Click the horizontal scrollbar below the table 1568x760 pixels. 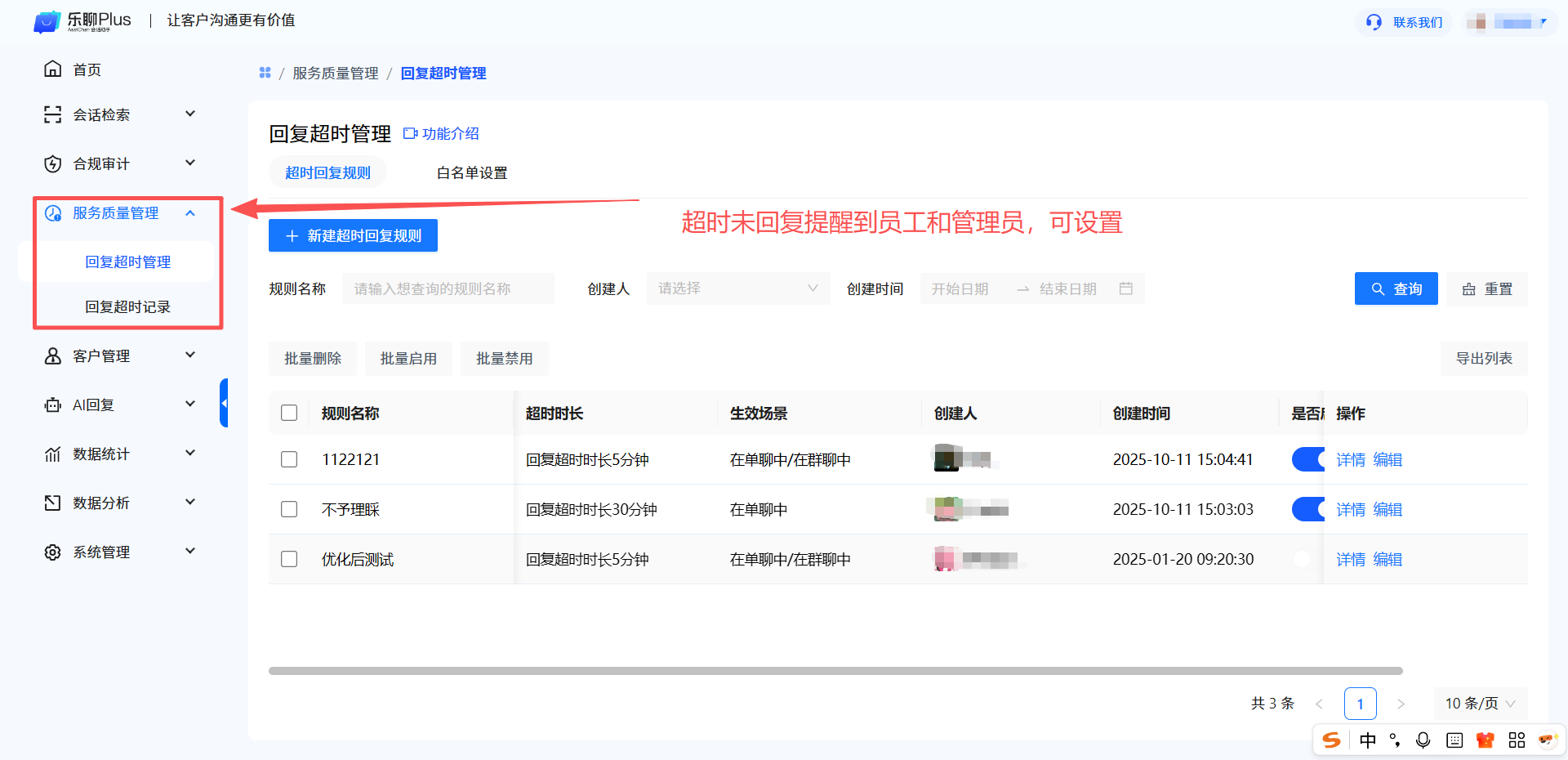tap(835, 671)
